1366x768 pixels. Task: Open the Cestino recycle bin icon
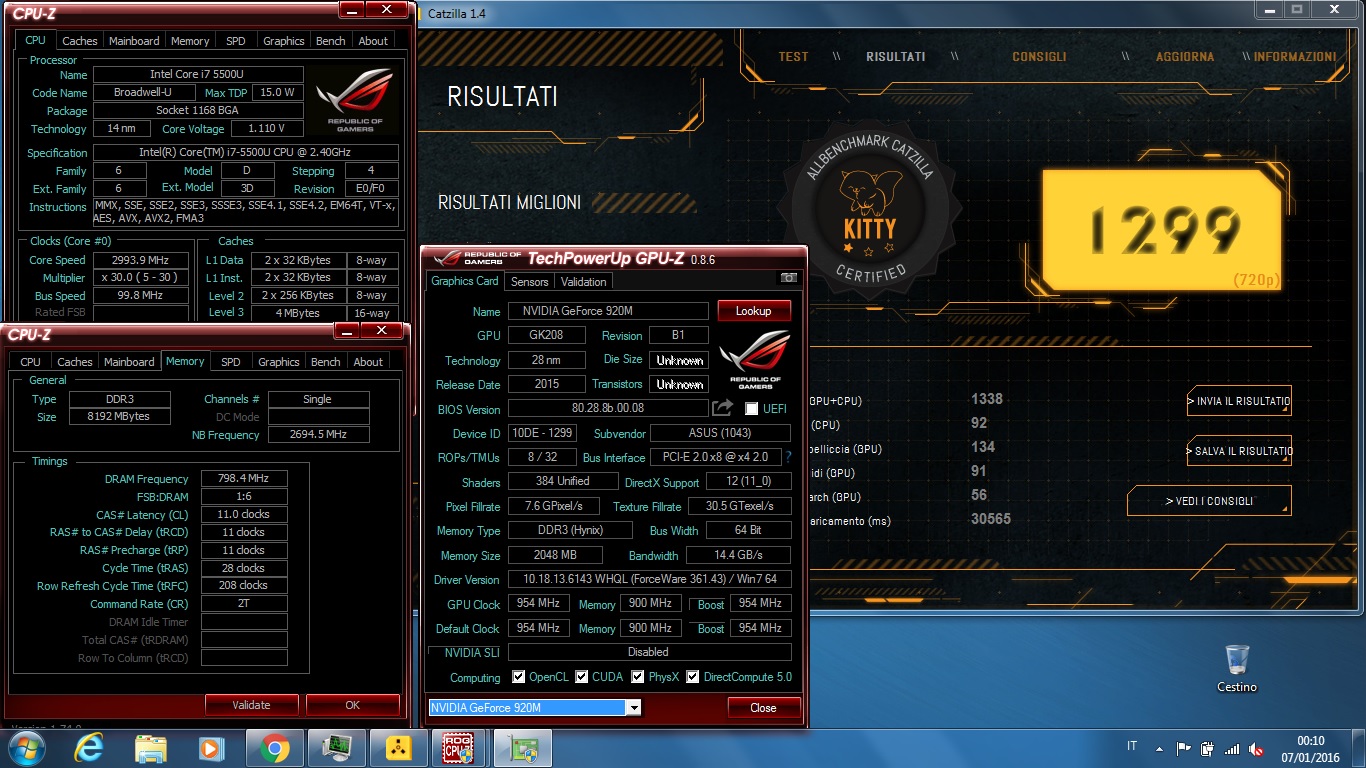pyautogui.click(x=1237, y=668)
